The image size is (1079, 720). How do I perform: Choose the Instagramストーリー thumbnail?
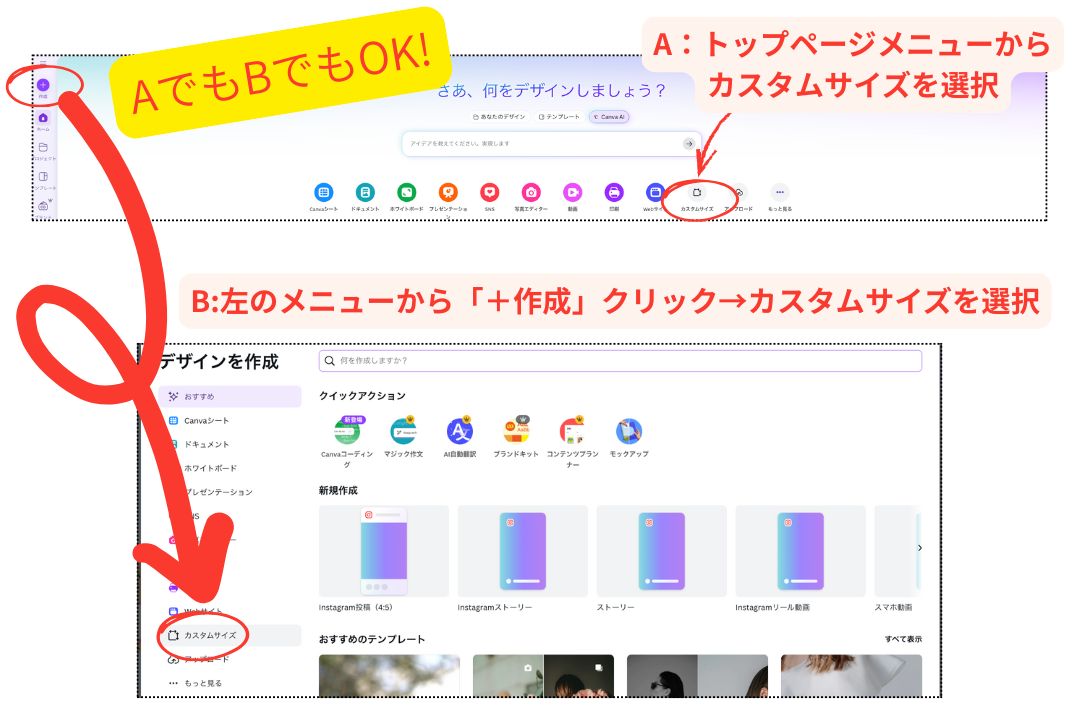tap(522, 550)
